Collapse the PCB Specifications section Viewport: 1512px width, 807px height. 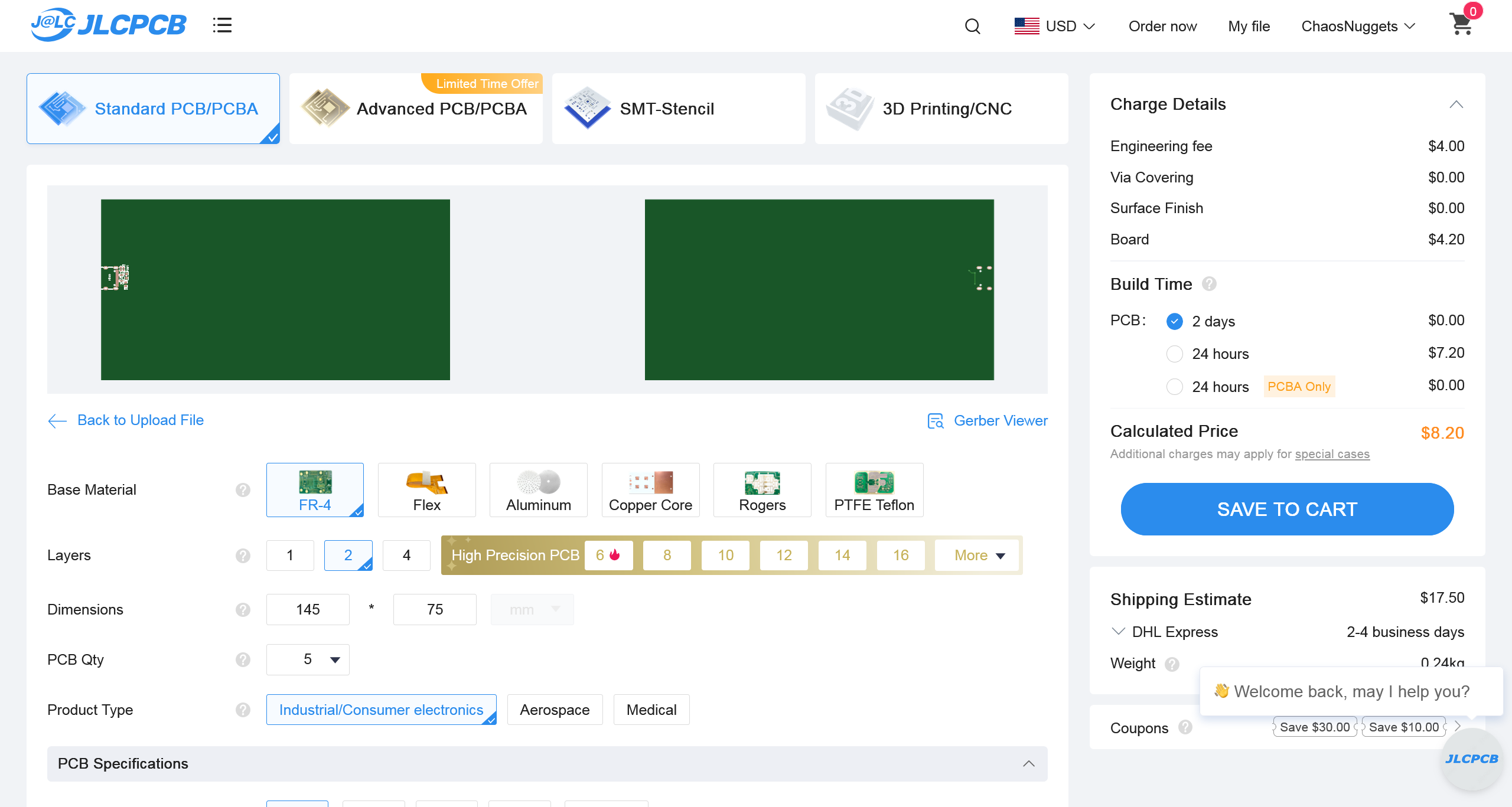click(x=1028, y=763)
